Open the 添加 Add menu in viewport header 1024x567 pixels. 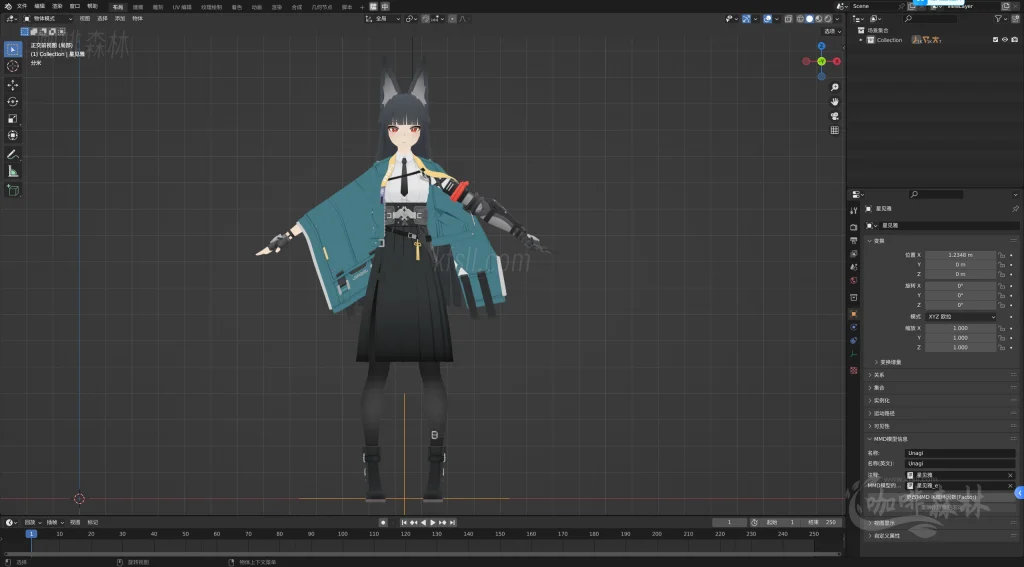pos(120,19)
